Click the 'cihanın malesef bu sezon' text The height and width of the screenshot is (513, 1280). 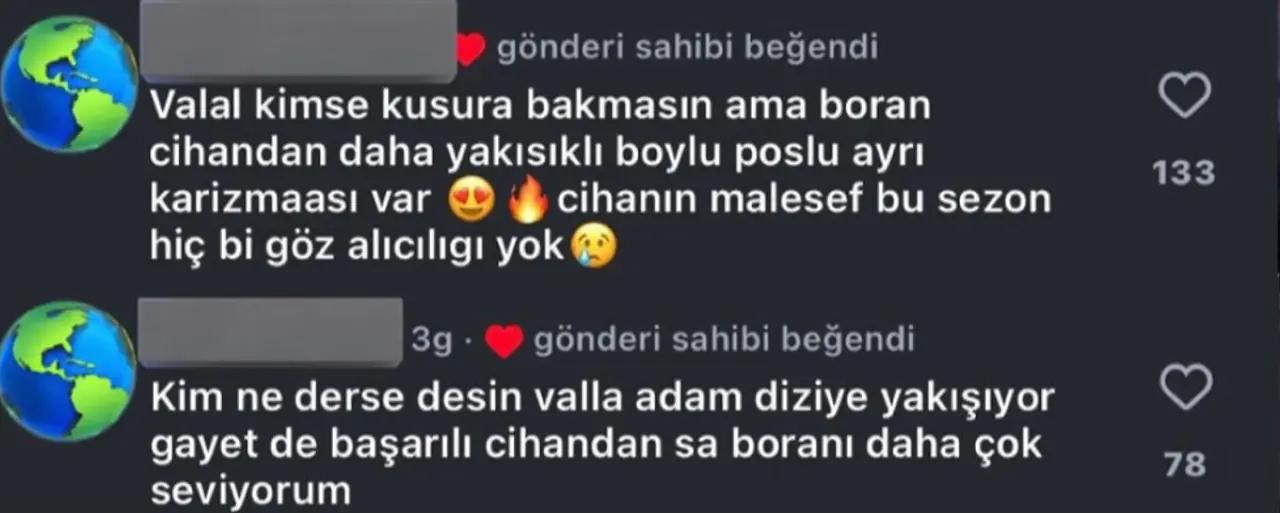coord(805,201)
